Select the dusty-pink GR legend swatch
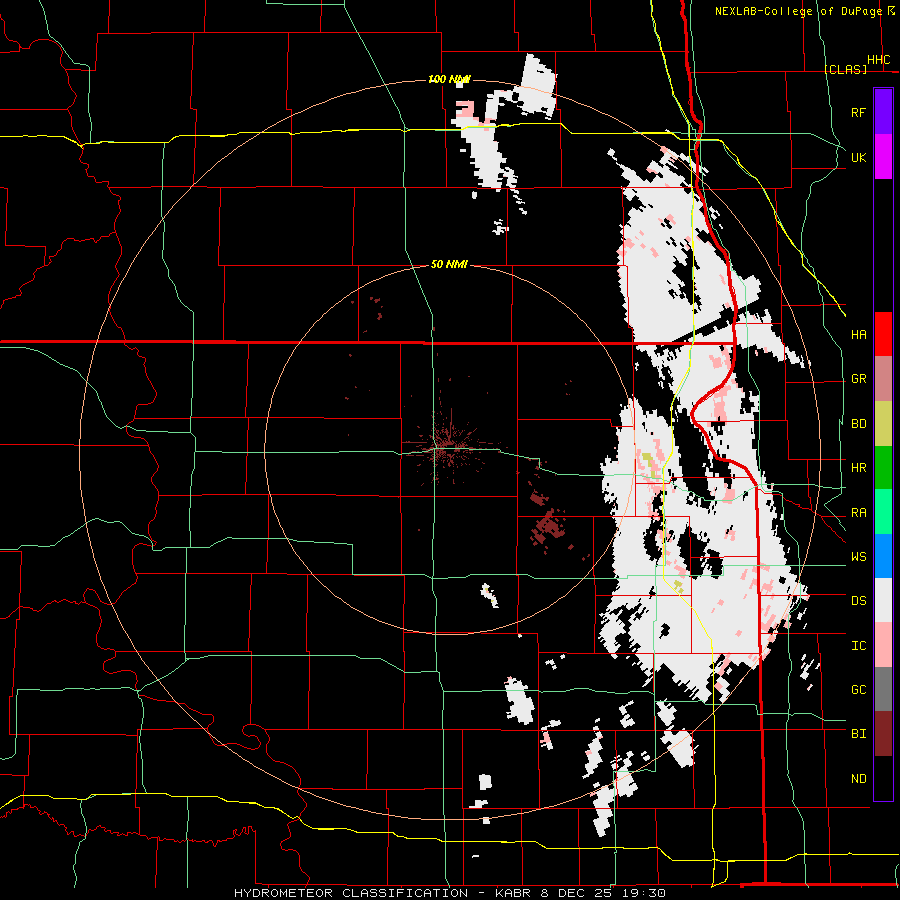The width and height of the screenshot is (900, 900). click(x=883, y=379)
